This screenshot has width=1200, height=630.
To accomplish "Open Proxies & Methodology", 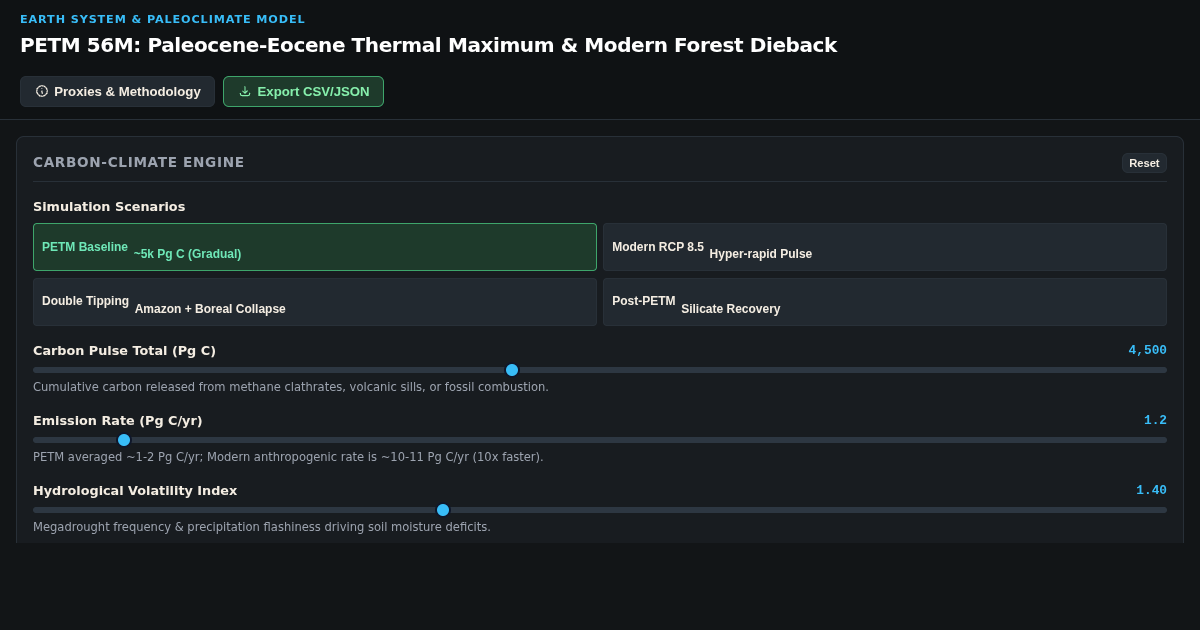I will [117, 91].
